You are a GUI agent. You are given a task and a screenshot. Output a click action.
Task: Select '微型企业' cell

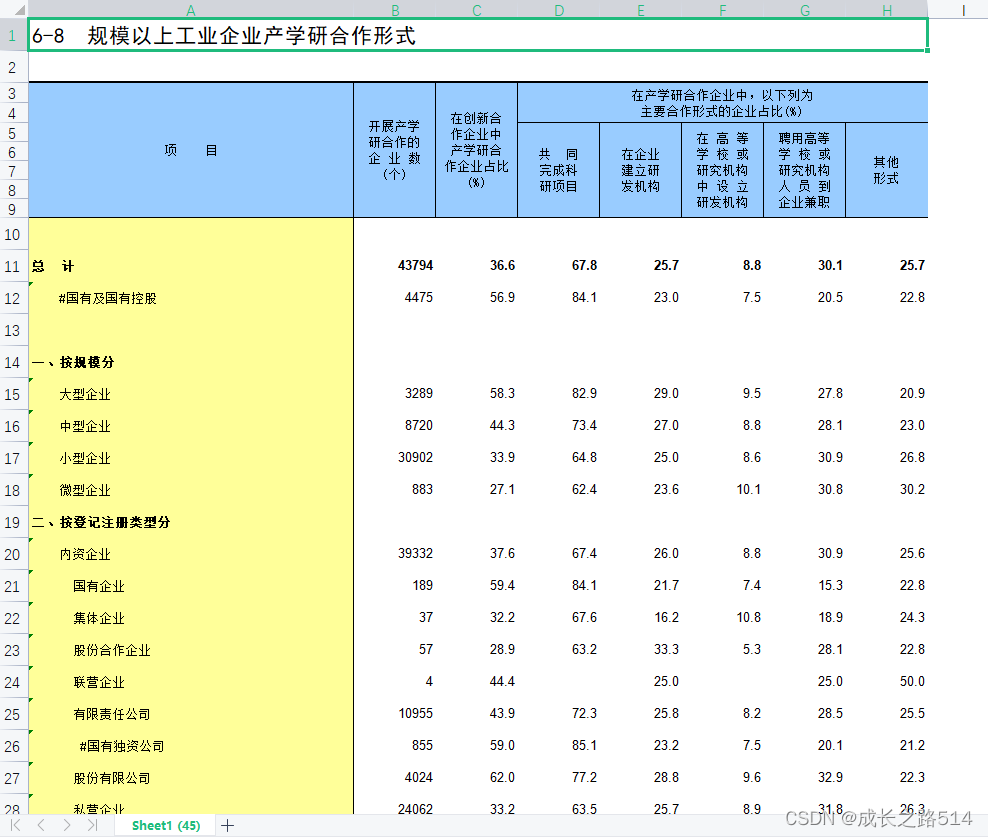pos(191,490)
